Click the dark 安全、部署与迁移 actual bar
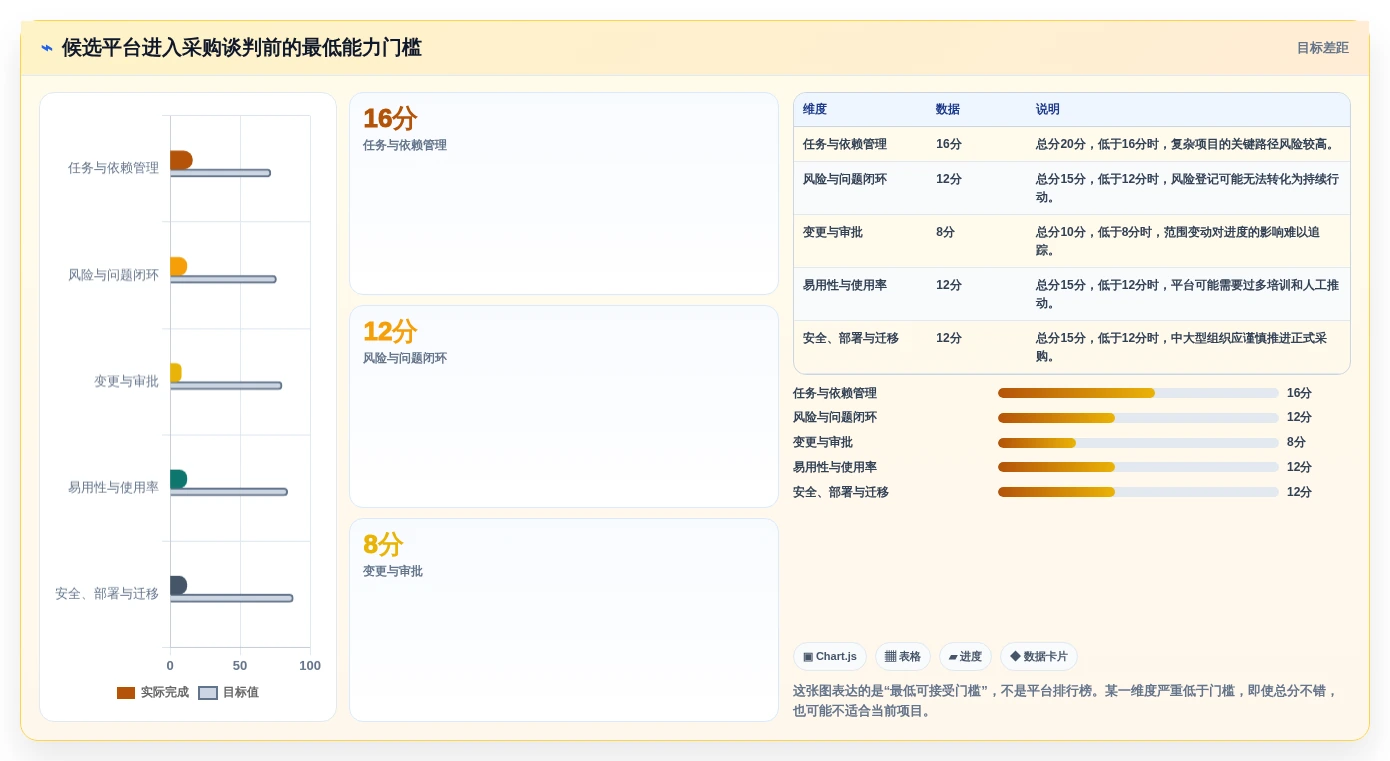Screen dimensions: 1390x761 [x=178, y=585]
